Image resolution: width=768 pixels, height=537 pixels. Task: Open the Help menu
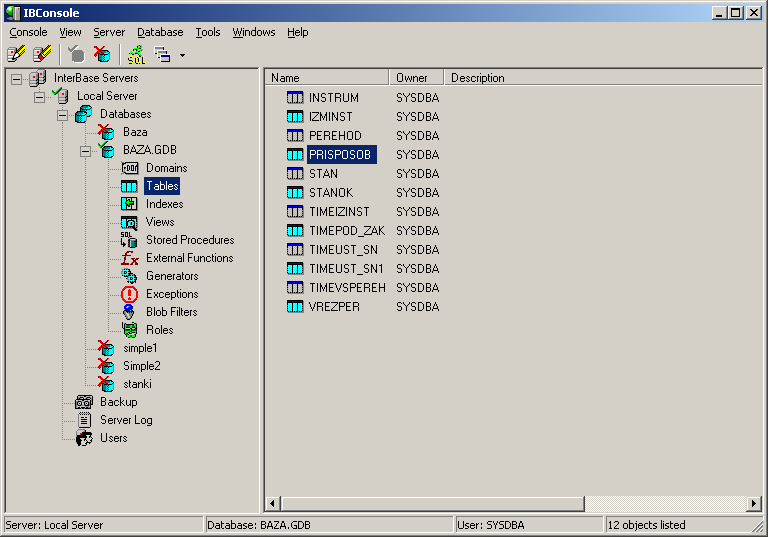pyautogui.click(x=298, y=32)
